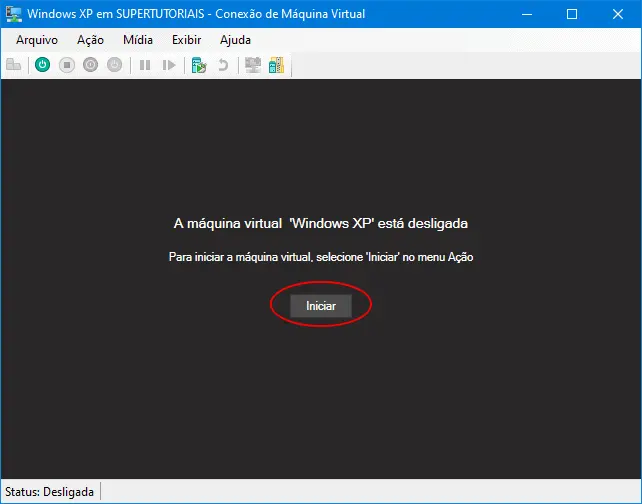
Task: Open the Arquivo menu
Action: 37,40
